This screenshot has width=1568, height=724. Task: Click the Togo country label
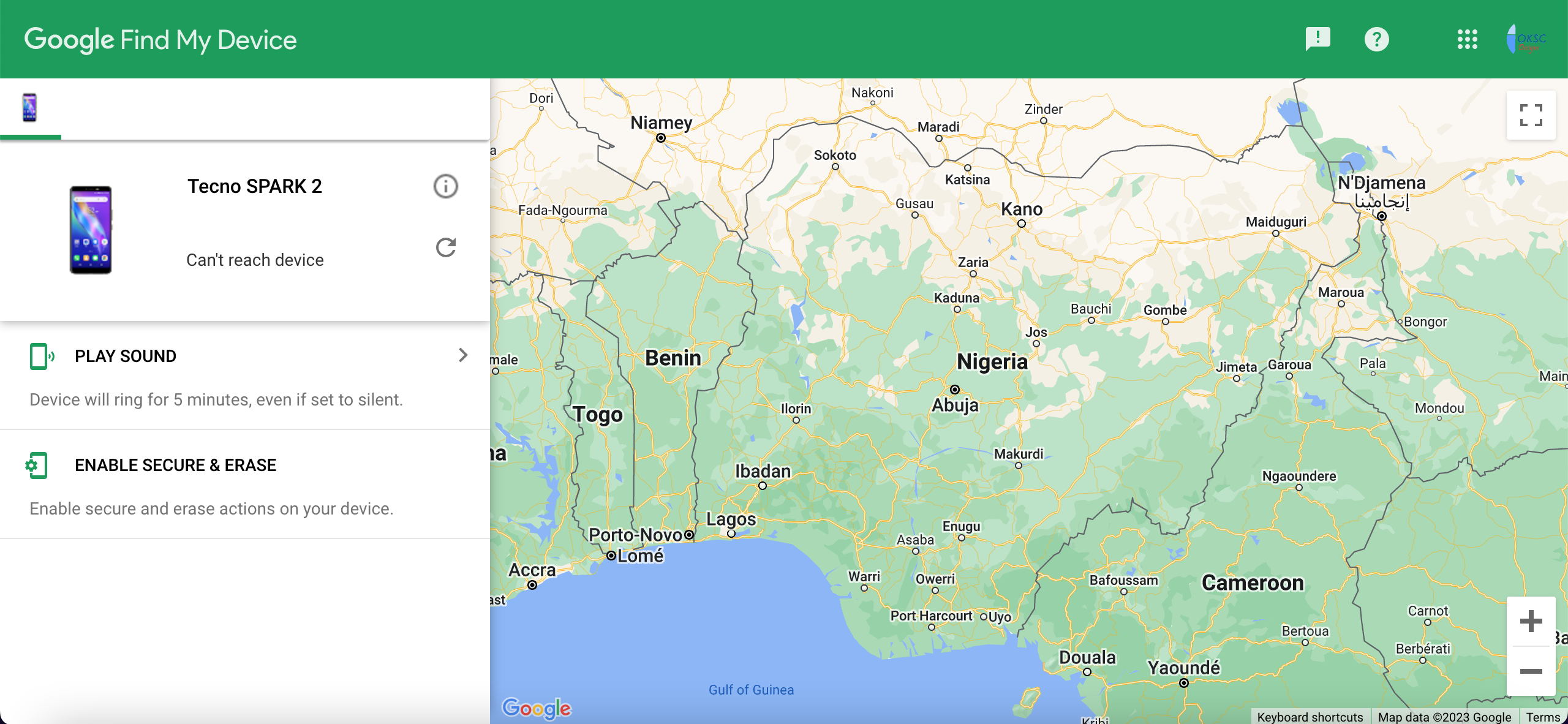pos(598,415)
